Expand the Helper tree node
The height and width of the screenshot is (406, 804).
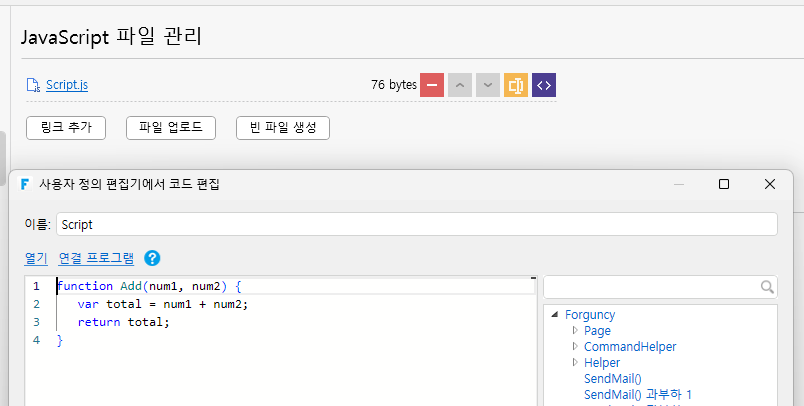tap(575, 362)
